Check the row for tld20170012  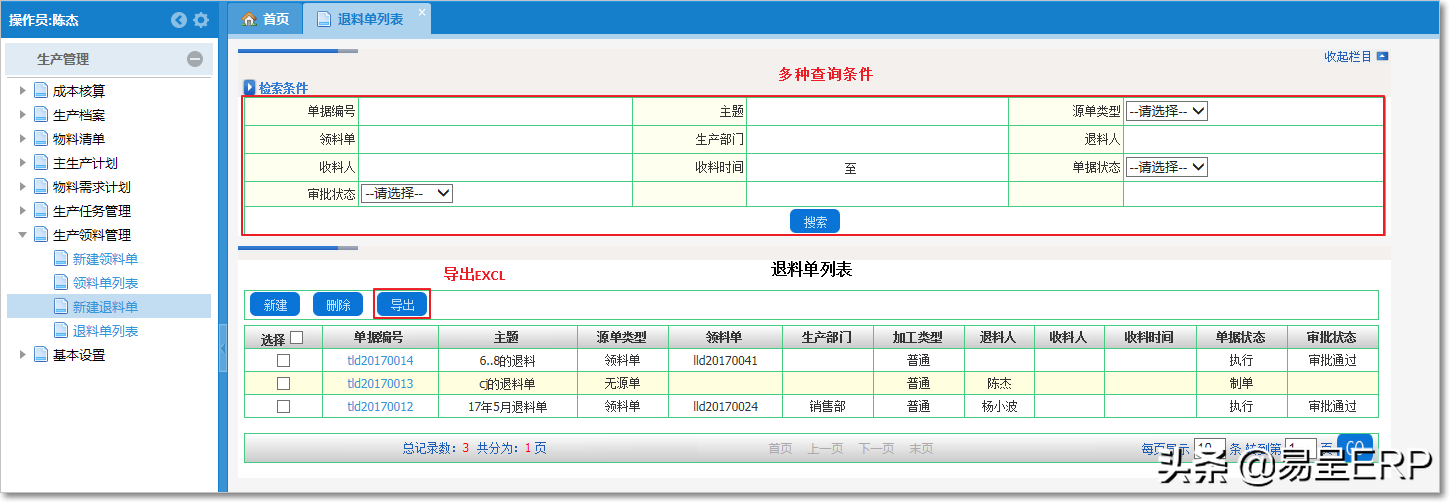(x=283, y=407)
